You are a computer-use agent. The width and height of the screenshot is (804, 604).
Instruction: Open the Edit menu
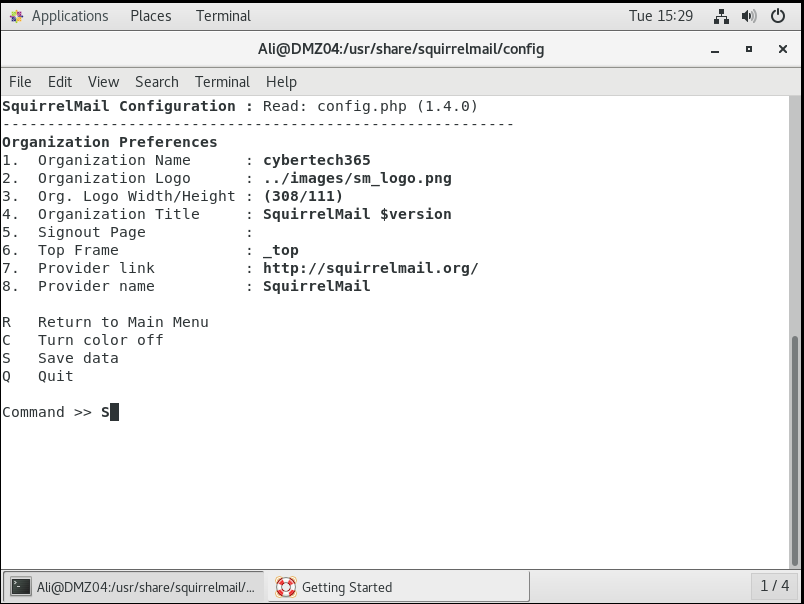[60, 82]
